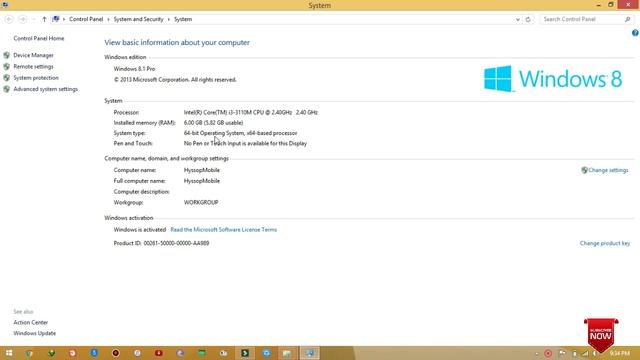The image size is (640, 360).
Task: Go to Control Panel breadcrumb
Action: (86, 19)
